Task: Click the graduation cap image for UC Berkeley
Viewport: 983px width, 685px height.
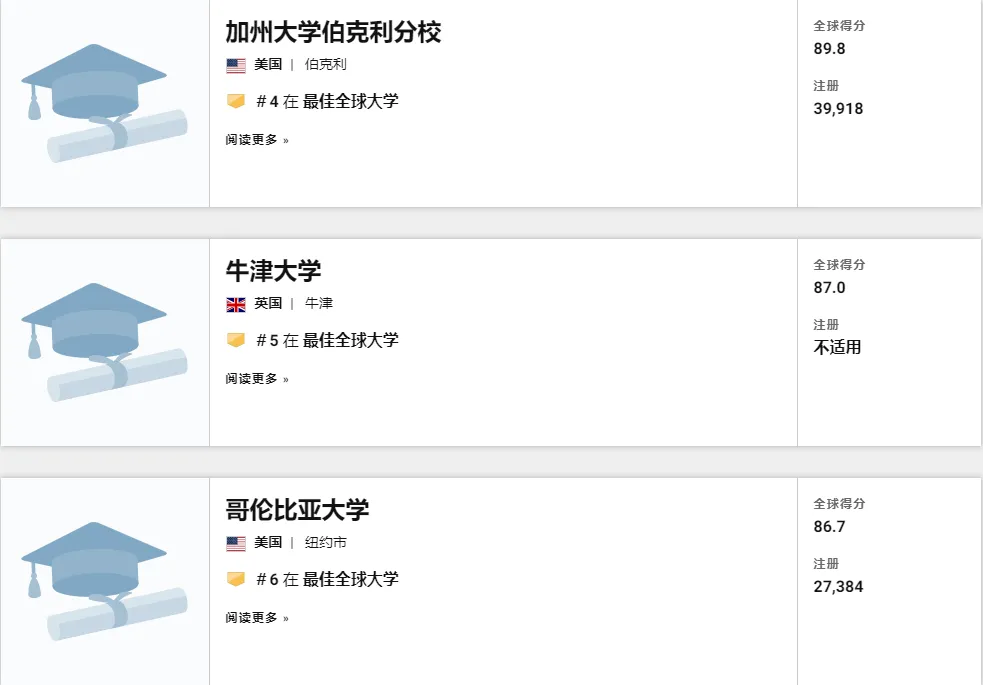Action: coord(105,103)
